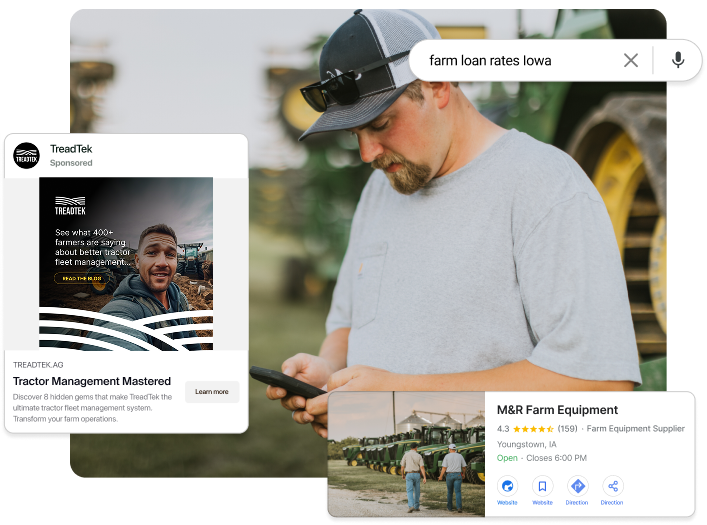Viewport: 707px width, 525px height.
Task: Click the star rating in the M&R listing
Action: (x=533, y=429)
